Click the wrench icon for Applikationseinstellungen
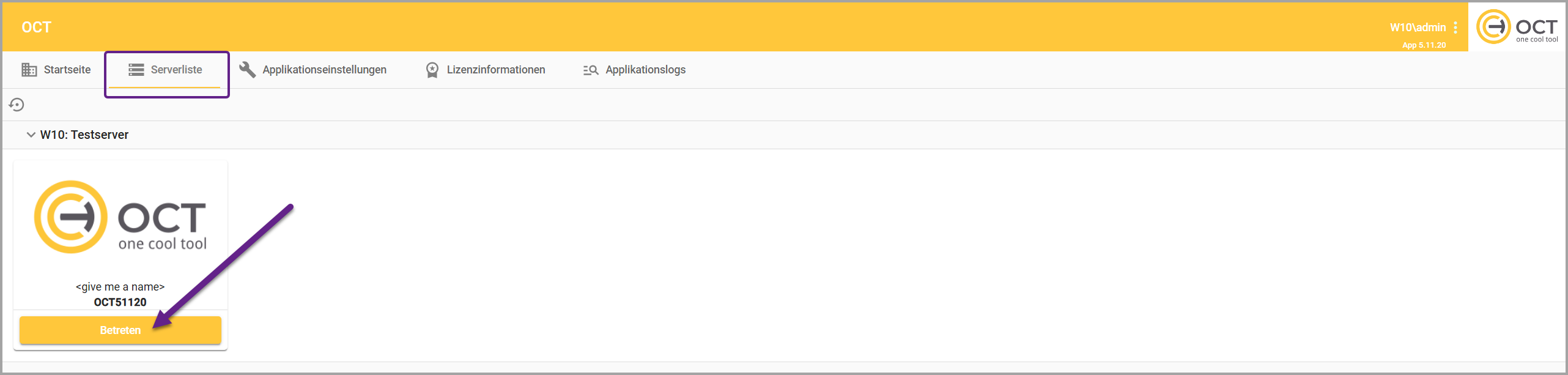1568x375 pixels. pos(247,70)
